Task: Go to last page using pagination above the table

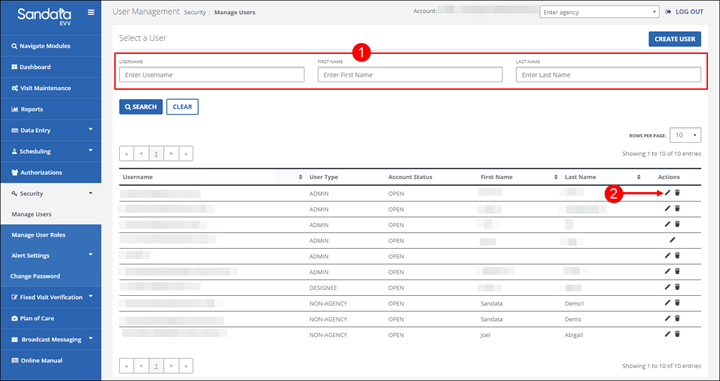Action: 186,154
